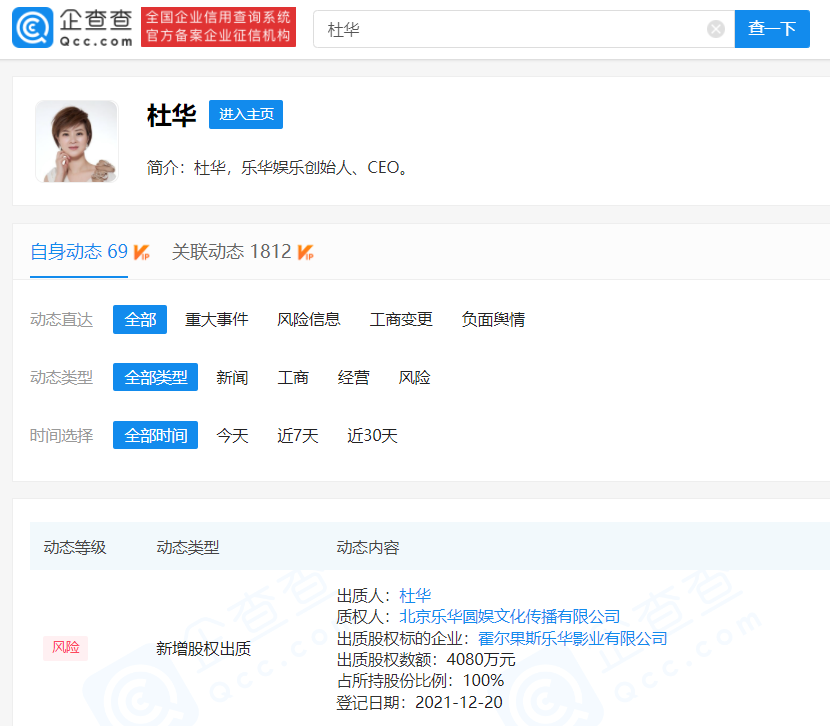
Task: Filter by 工商变更
Action: 401,320
